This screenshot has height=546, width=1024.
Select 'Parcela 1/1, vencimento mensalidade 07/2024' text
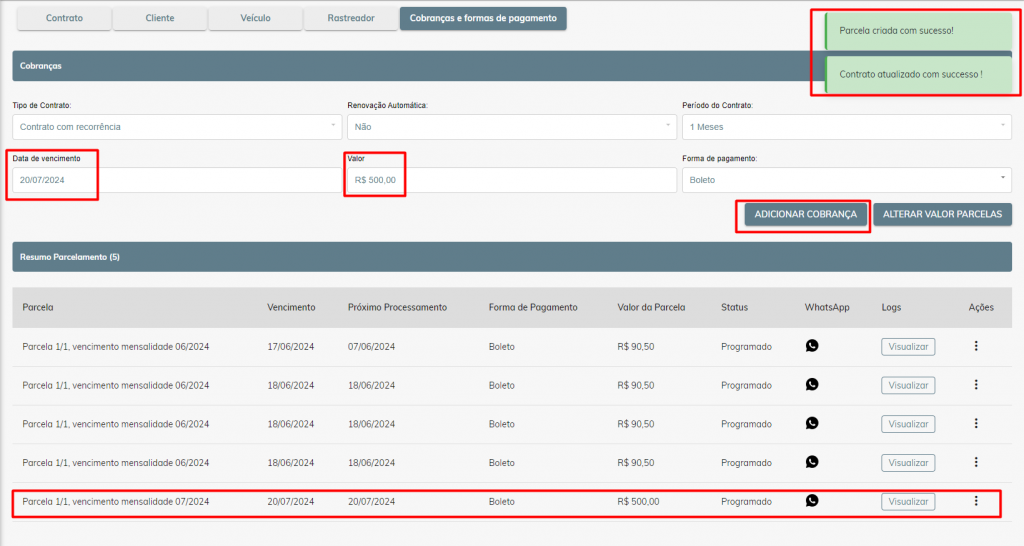[116, 502]
